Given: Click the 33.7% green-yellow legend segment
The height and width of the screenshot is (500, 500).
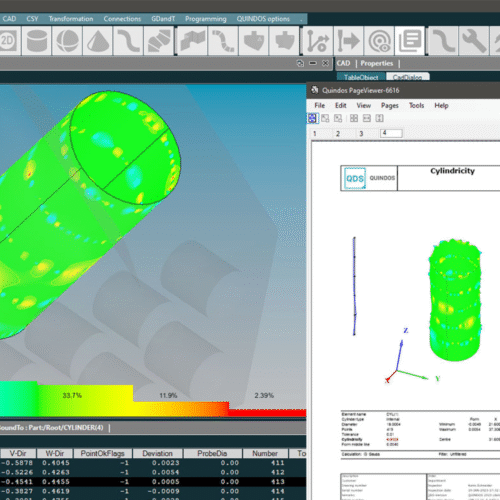Looking at the screenshot, I should click(x=85, y=400).
